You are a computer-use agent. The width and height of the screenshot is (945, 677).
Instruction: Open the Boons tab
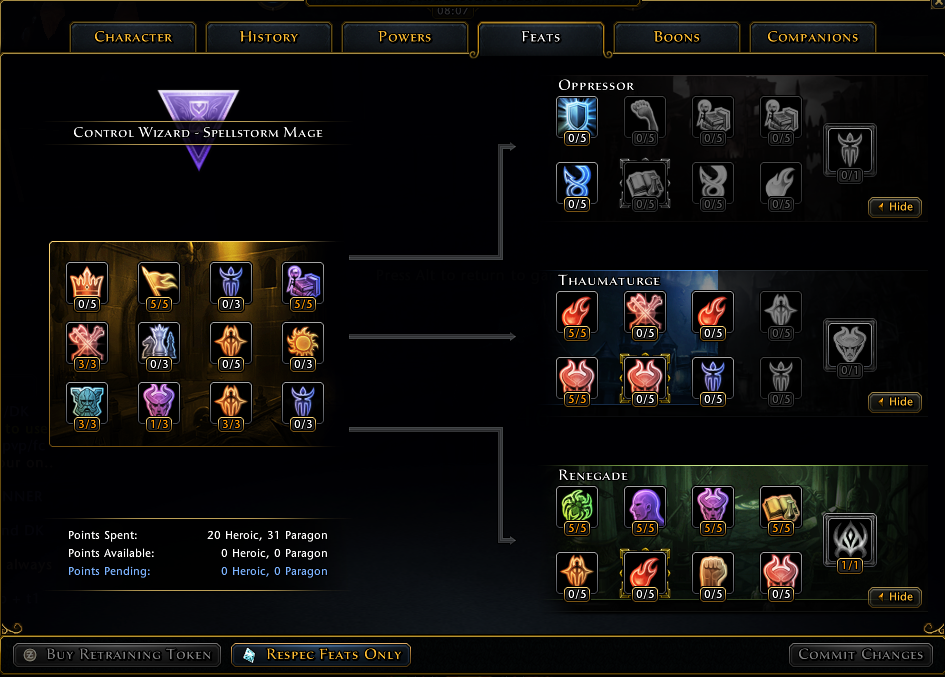(x=677, y=37)
